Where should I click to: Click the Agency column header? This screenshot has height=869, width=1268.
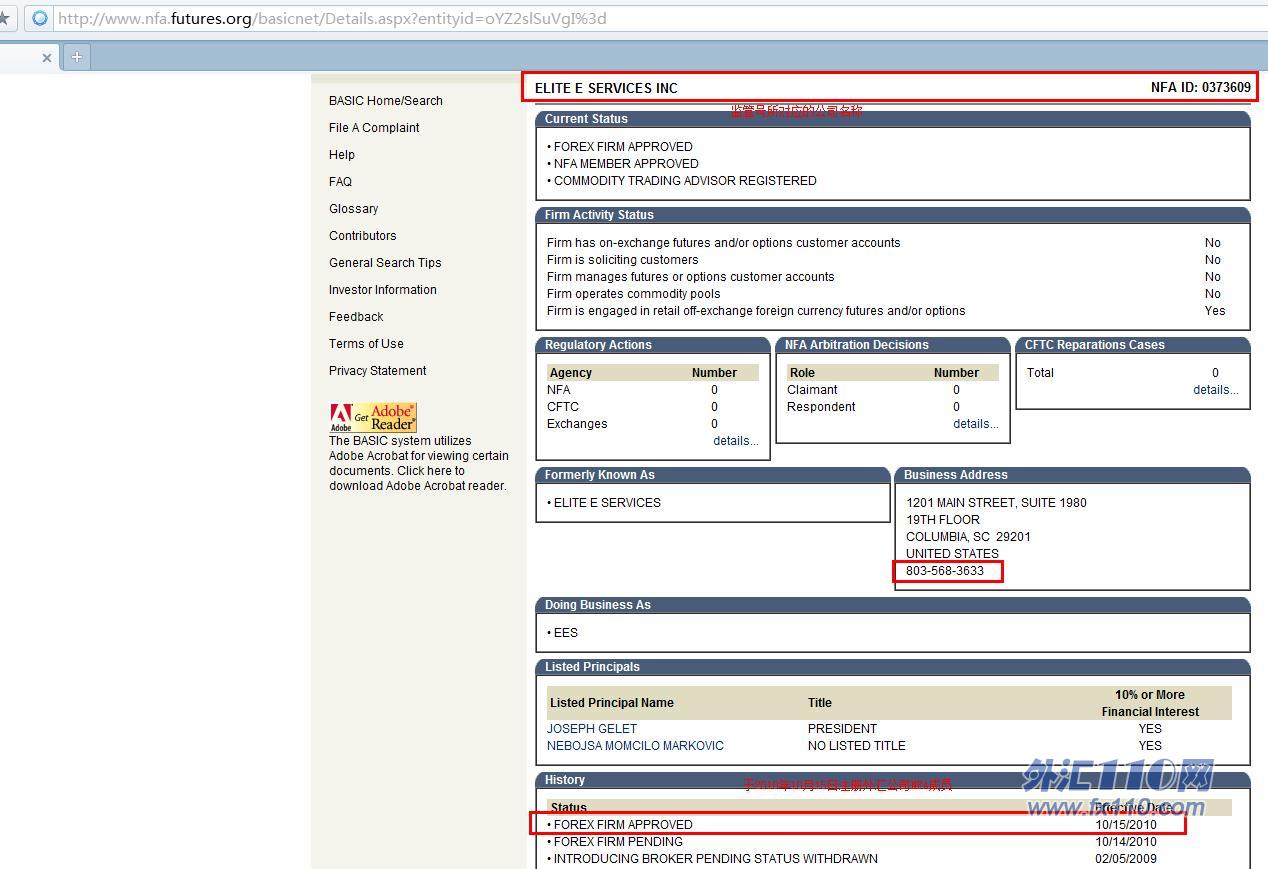pyautogui.click(x=571, y=373)
